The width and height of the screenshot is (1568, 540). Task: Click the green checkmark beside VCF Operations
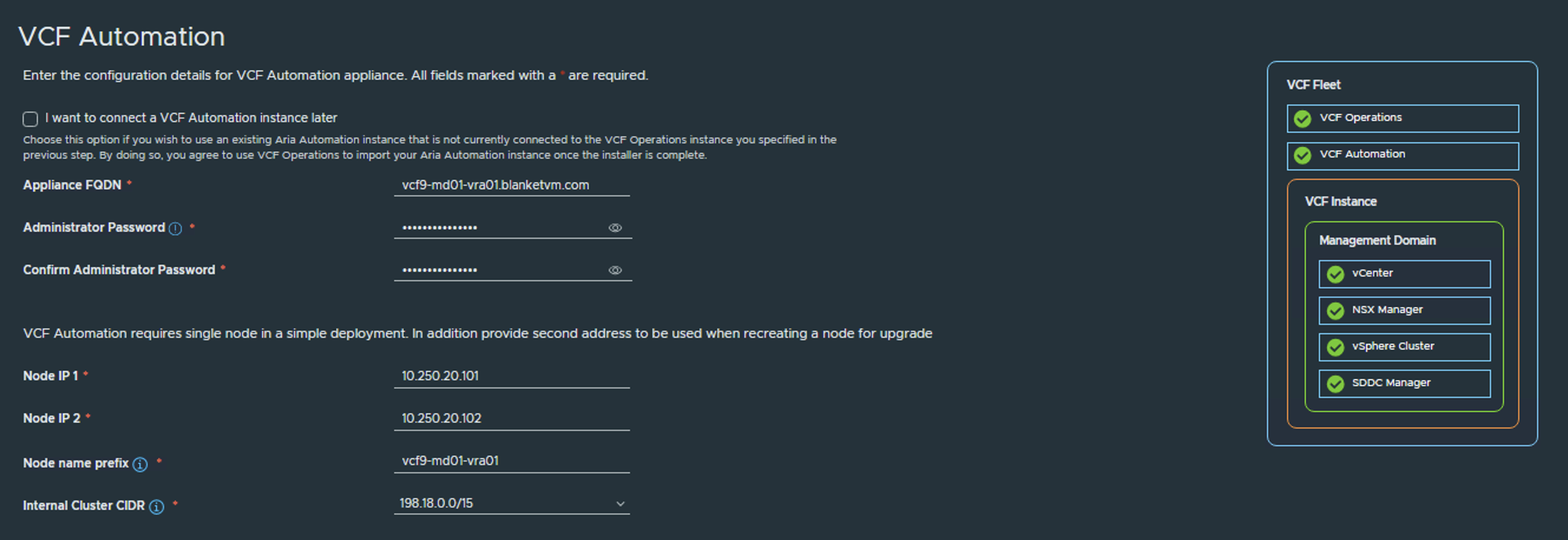coord(1303,118)
